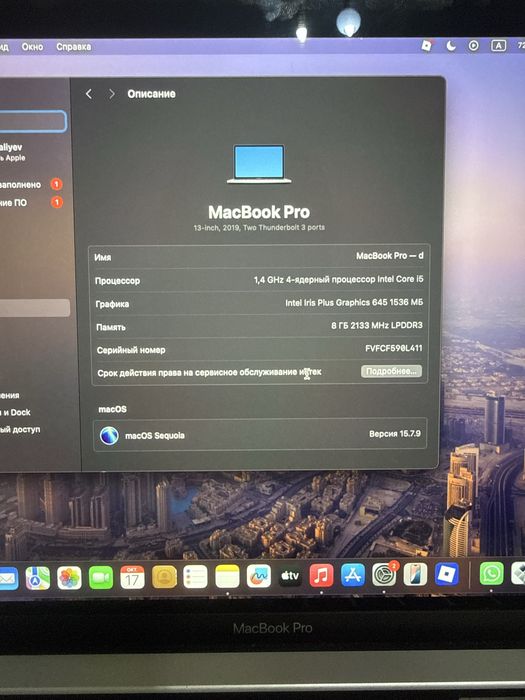
Task: Open the Apple account entry in sidebar
Action: pos(12,152)
